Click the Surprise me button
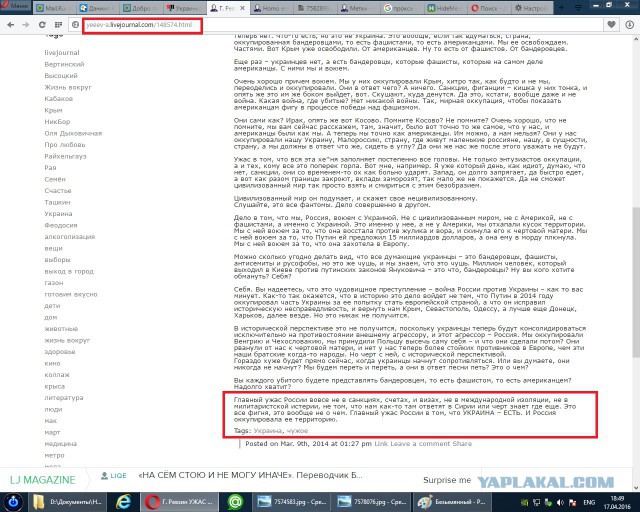The height and width of the screenshot is (512, 640). tap(447, 480)
